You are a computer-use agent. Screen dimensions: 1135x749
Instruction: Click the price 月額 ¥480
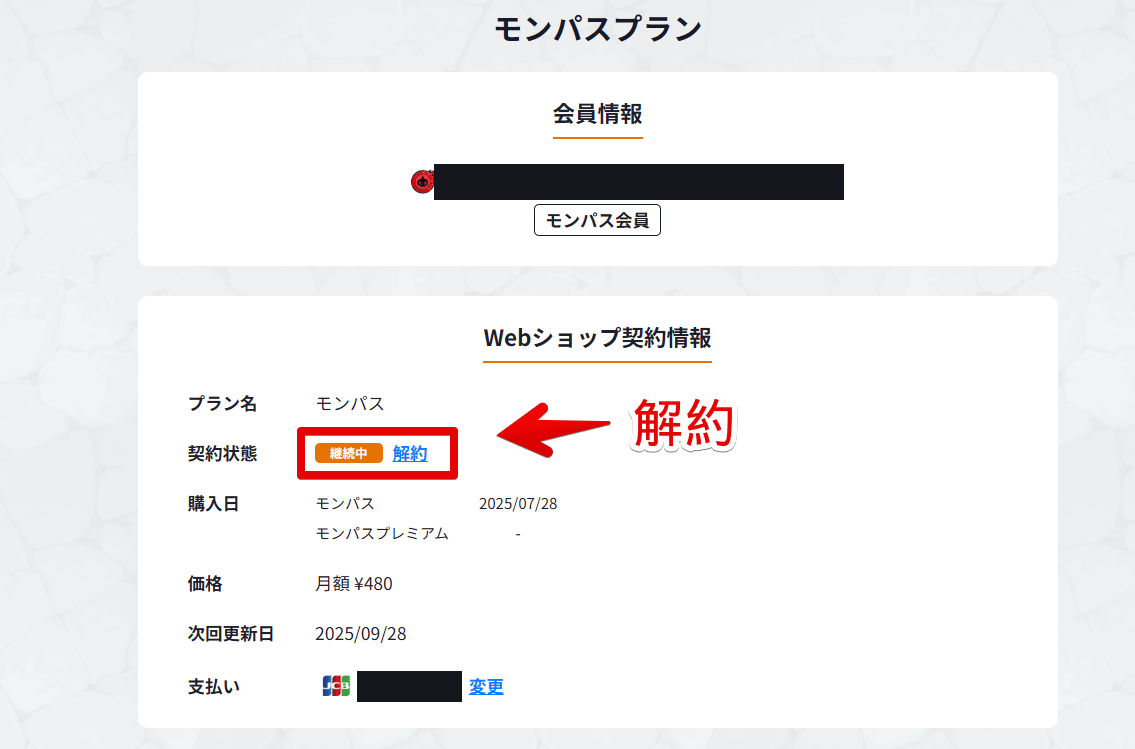coord(354,583)
